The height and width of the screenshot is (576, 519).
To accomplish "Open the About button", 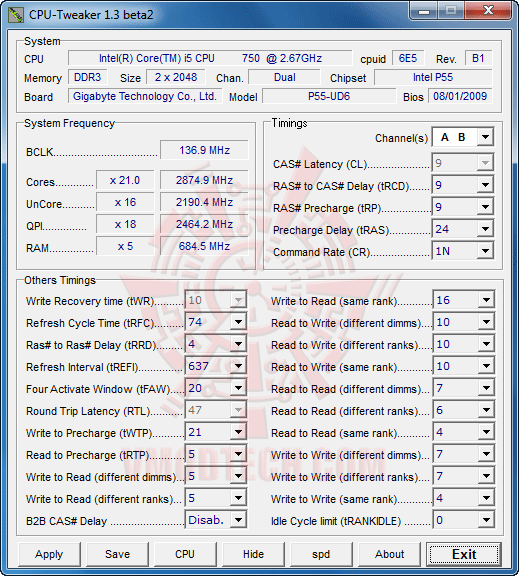I will click(x=389, y=554).
